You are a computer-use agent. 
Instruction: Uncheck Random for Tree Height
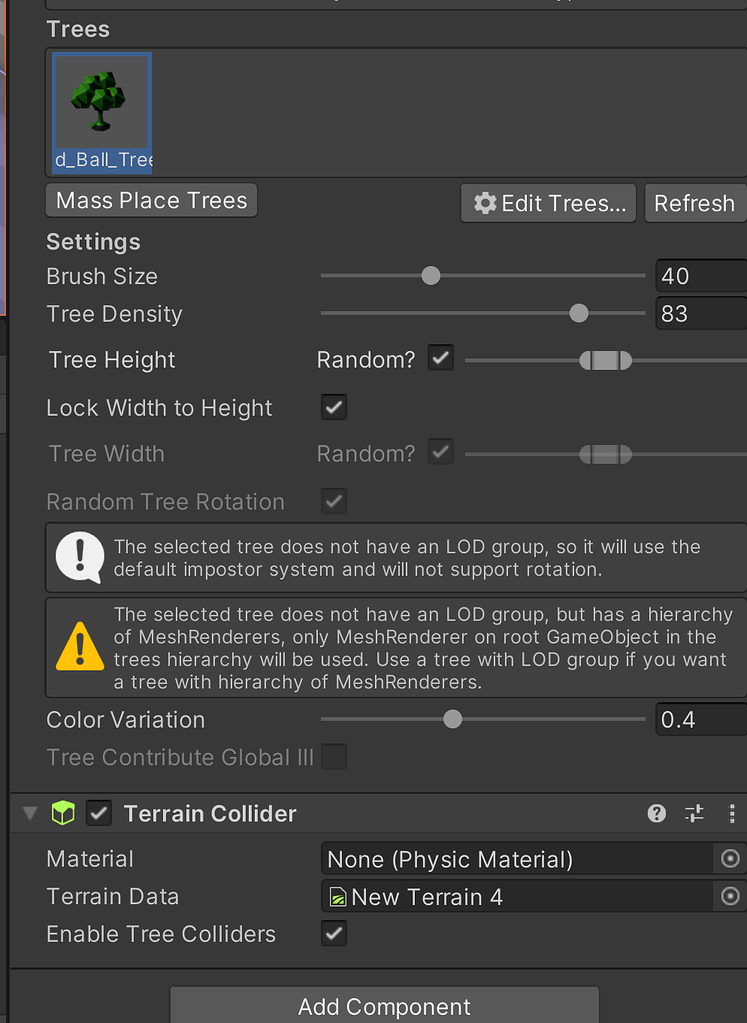[x=440, y=357]
